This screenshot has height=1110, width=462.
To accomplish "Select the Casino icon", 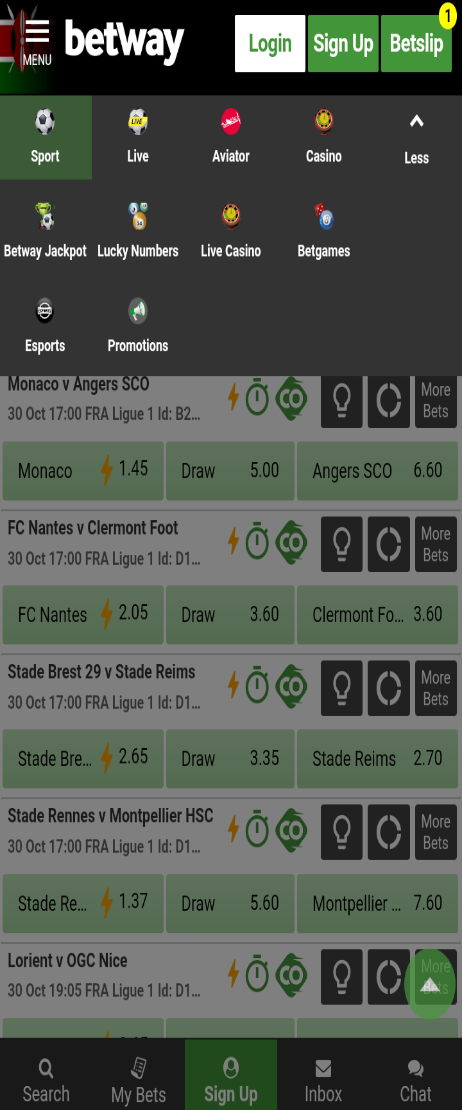I will click(x=323, y=122).
